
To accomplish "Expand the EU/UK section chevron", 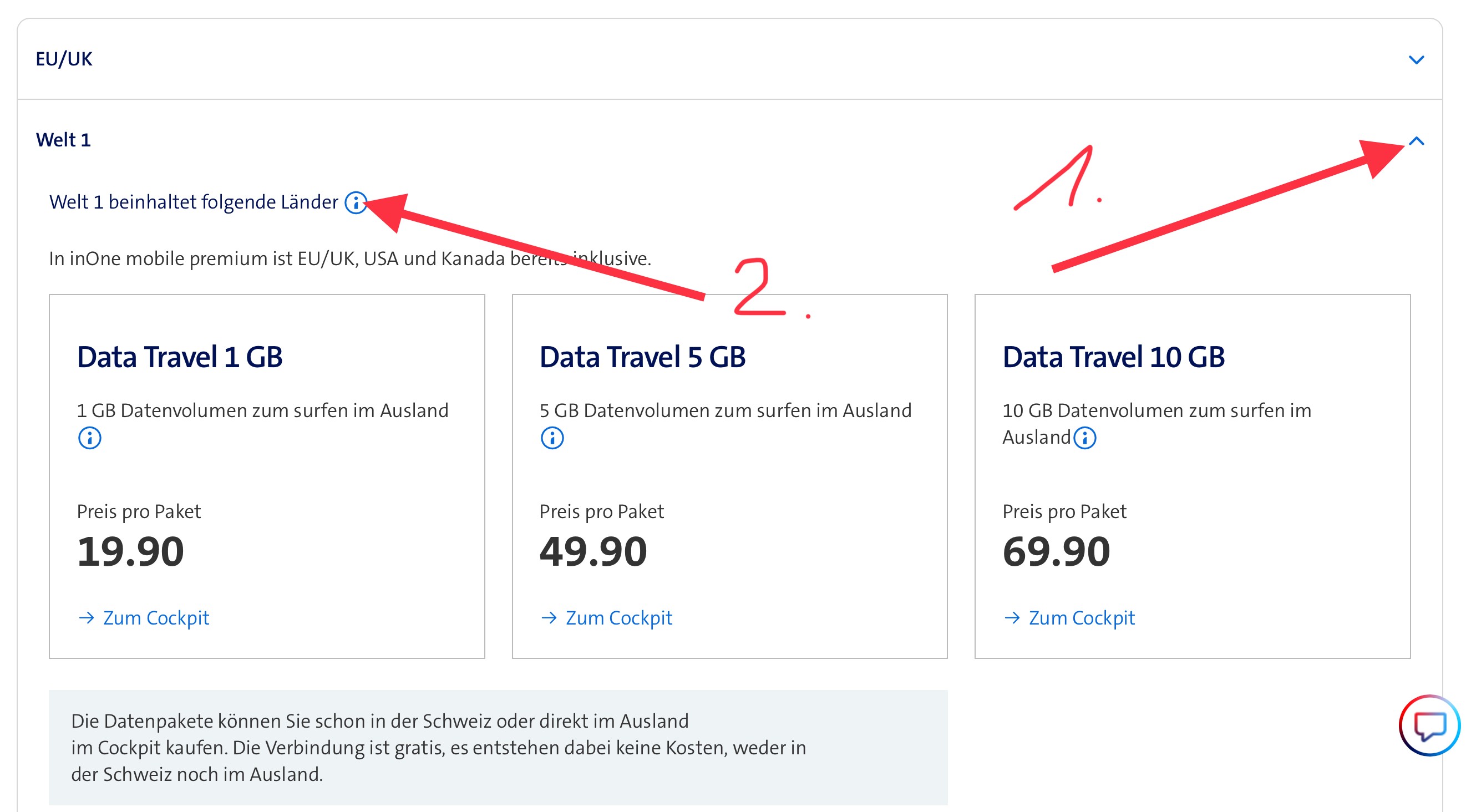I will pos(1416,60).
